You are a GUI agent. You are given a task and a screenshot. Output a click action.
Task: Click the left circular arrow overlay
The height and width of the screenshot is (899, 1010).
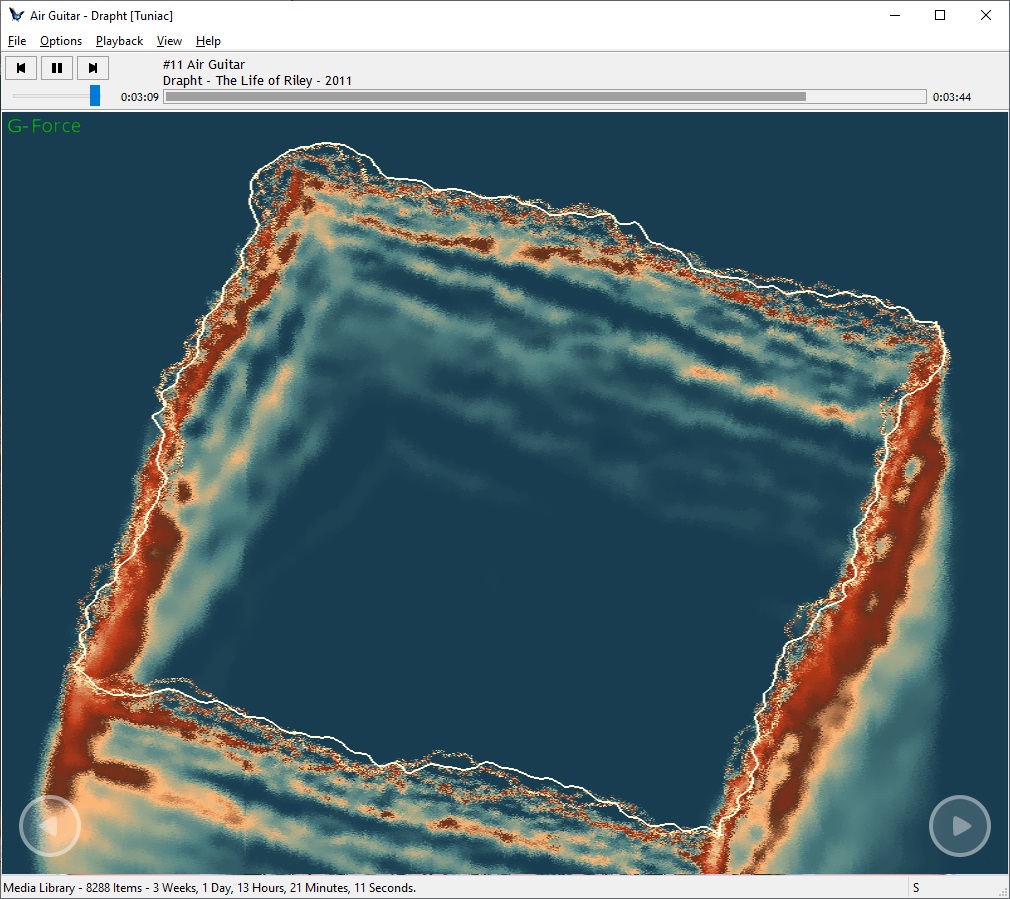[50, 826]
